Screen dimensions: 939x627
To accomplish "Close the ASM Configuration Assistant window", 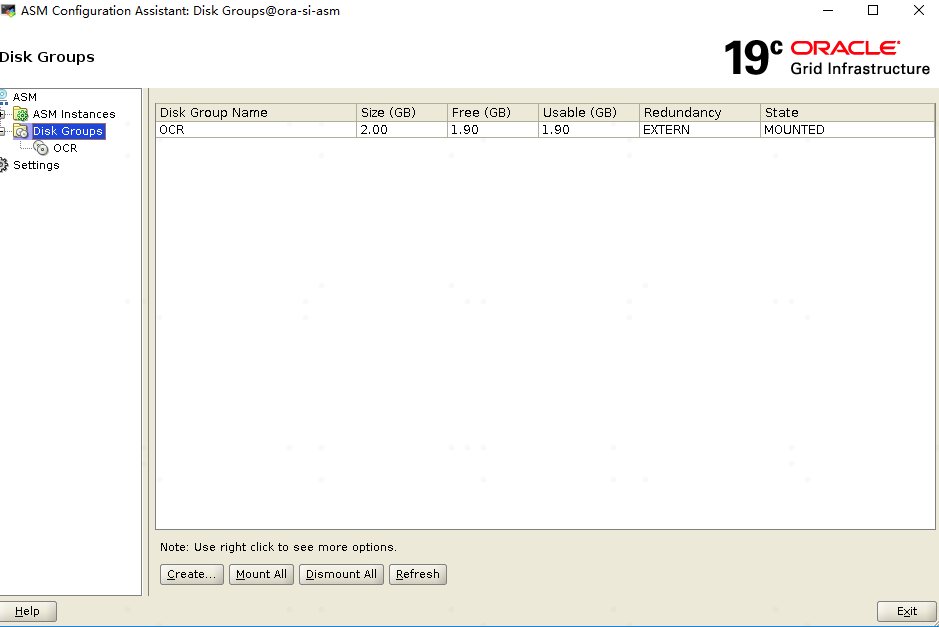I will (919, 10).
